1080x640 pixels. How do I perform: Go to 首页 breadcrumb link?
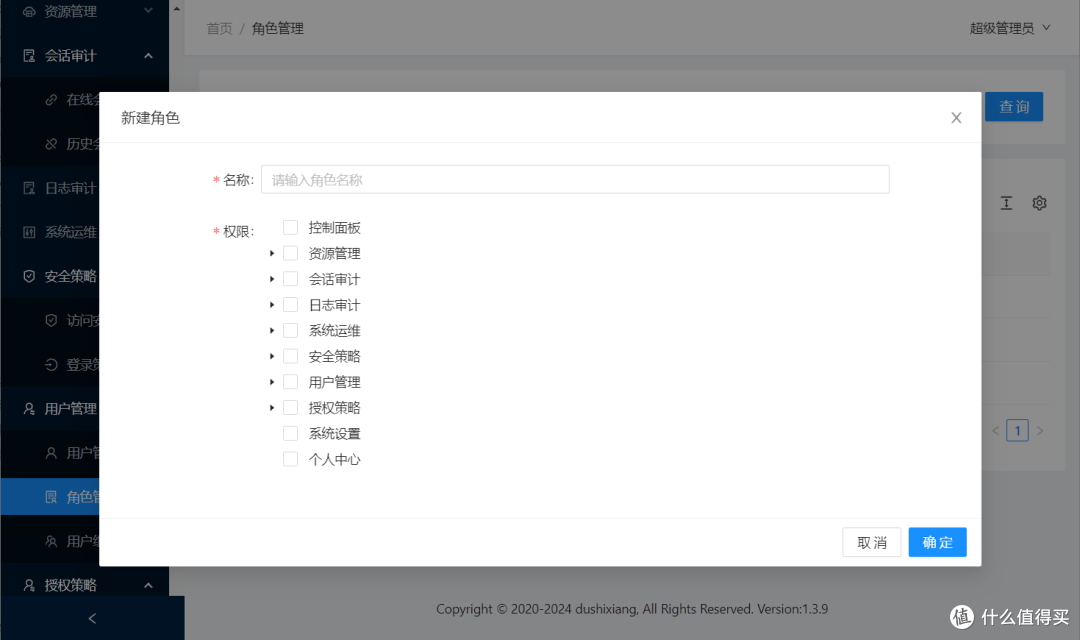[220, 28]
